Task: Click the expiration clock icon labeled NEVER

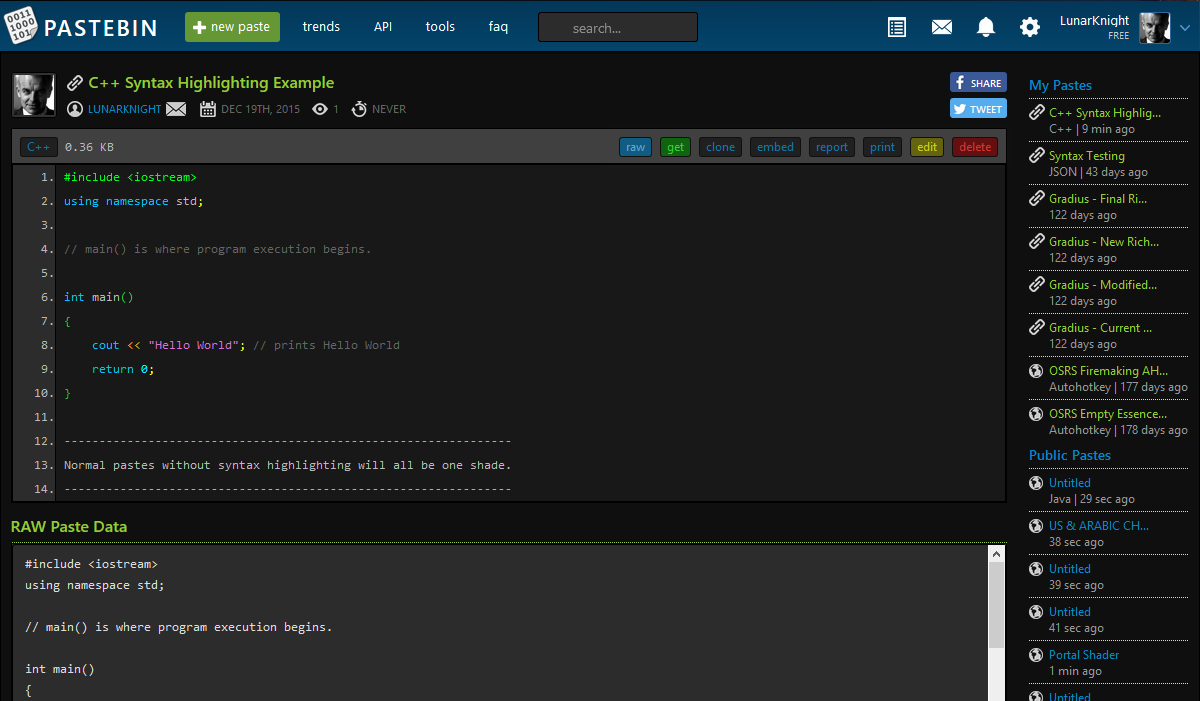Action: [x=357, y=109]
